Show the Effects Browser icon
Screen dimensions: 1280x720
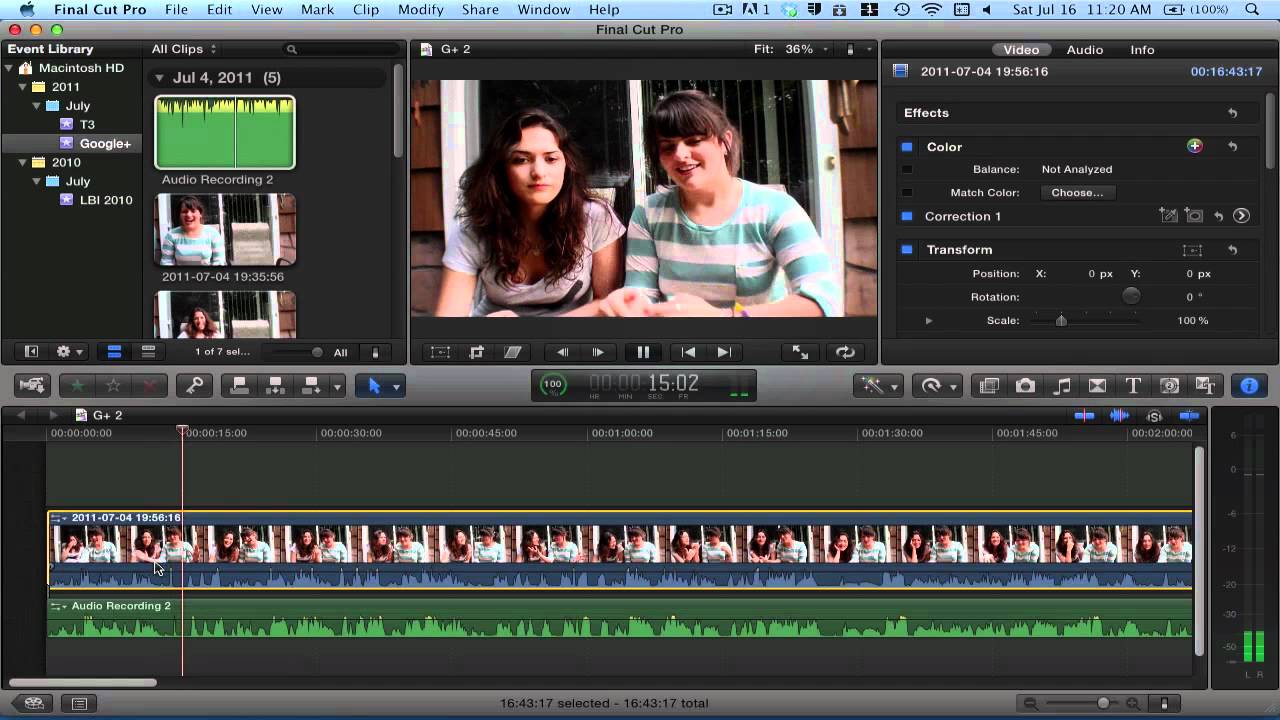click(990, 386)
